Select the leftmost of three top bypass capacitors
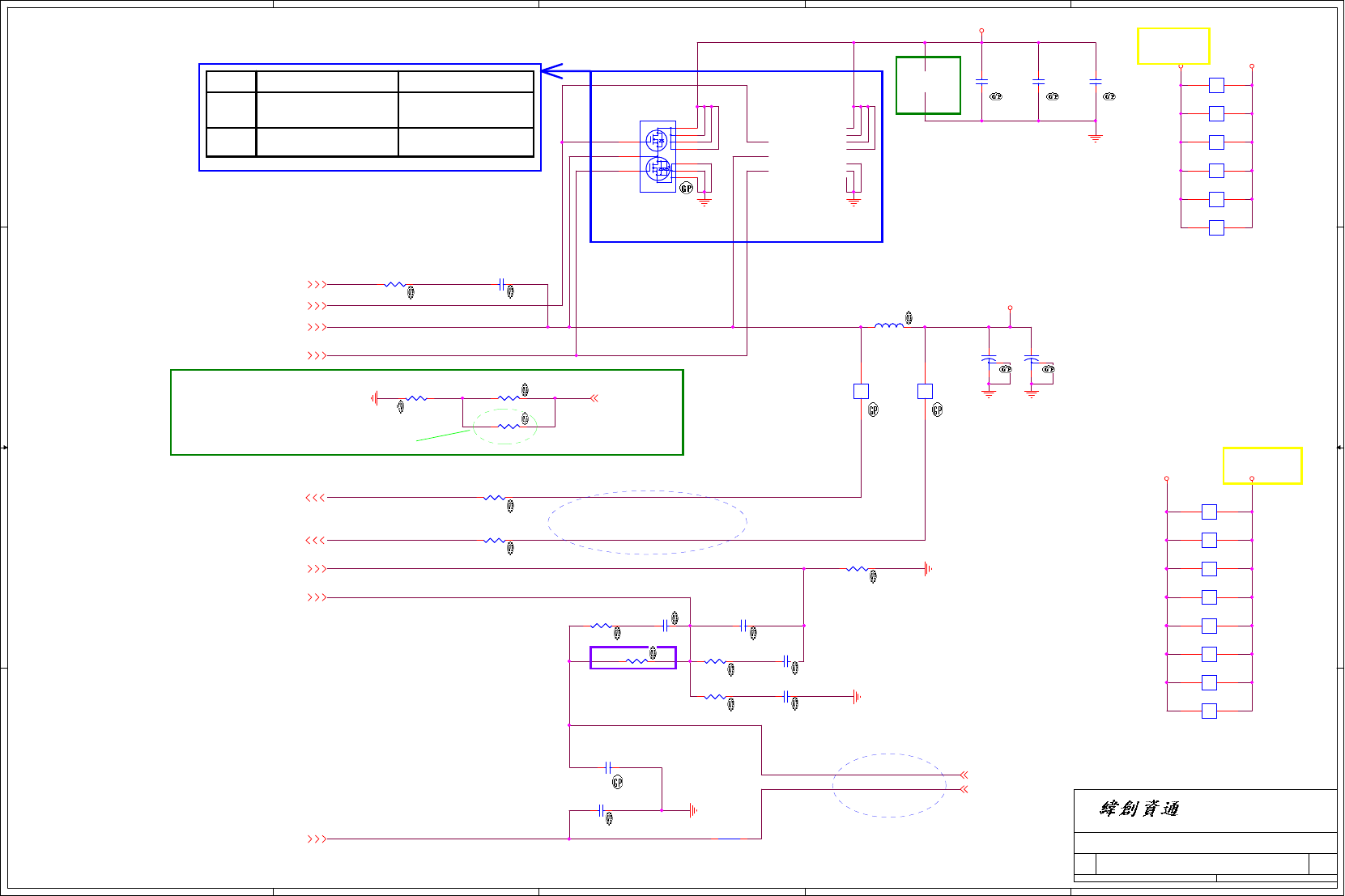This screenshot has height=896, width=1345. click(981, 82)
